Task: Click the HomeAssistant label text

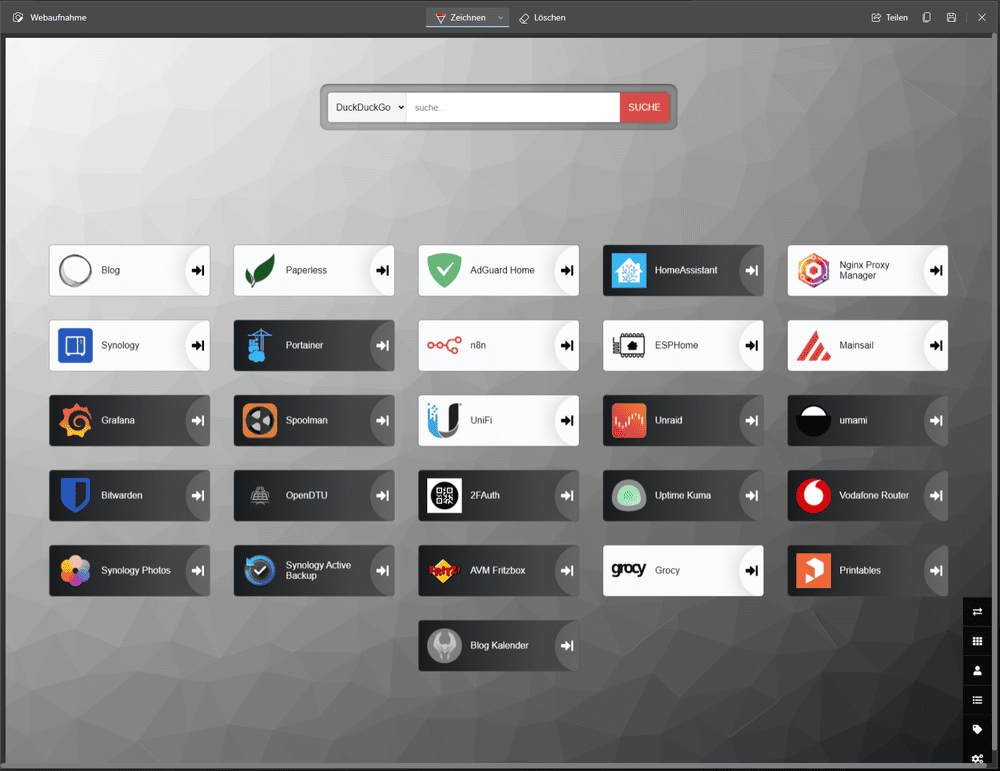Action: [x=686, y=270]
